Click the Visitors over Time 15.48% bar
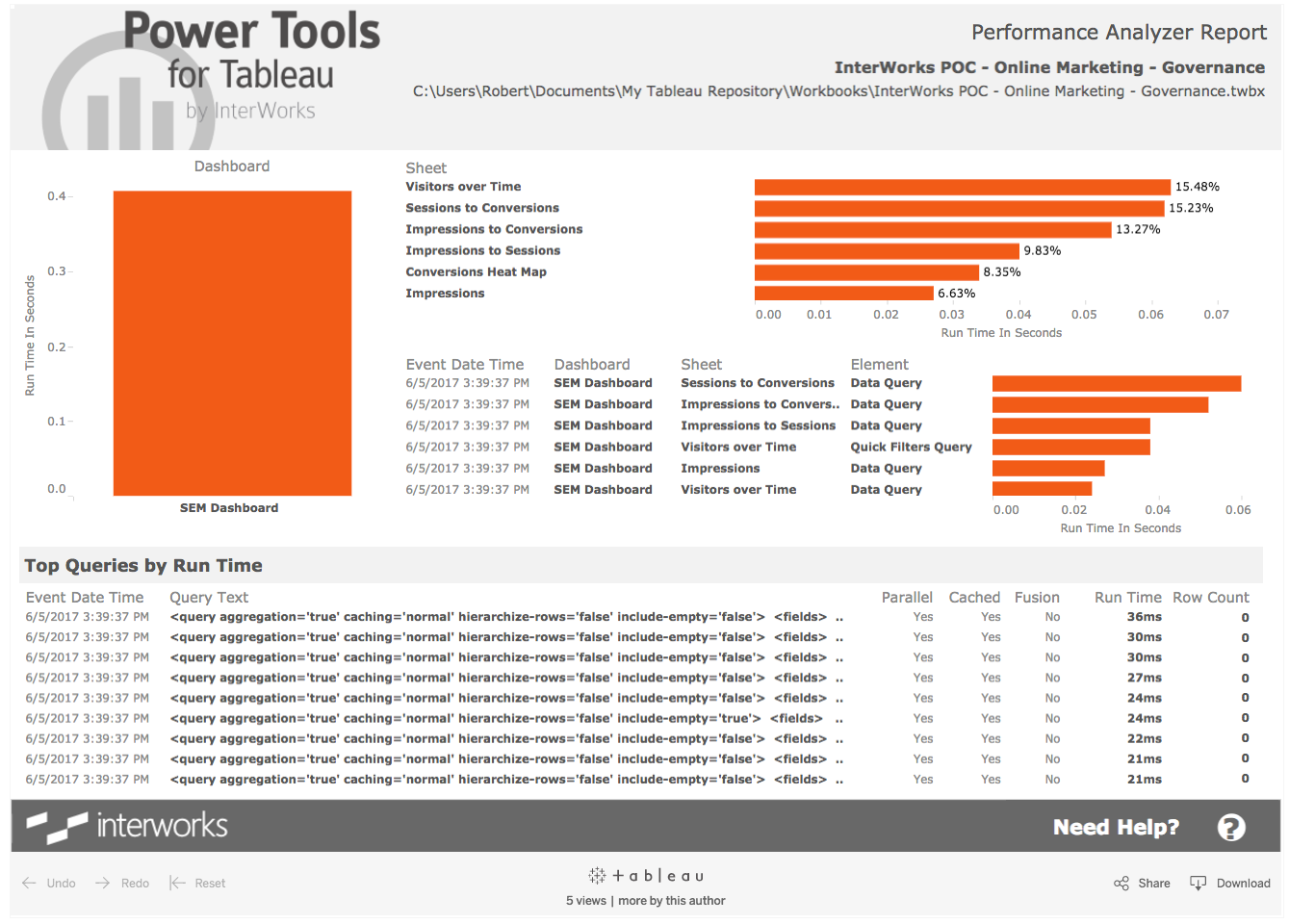 click(x=958, y=186)
